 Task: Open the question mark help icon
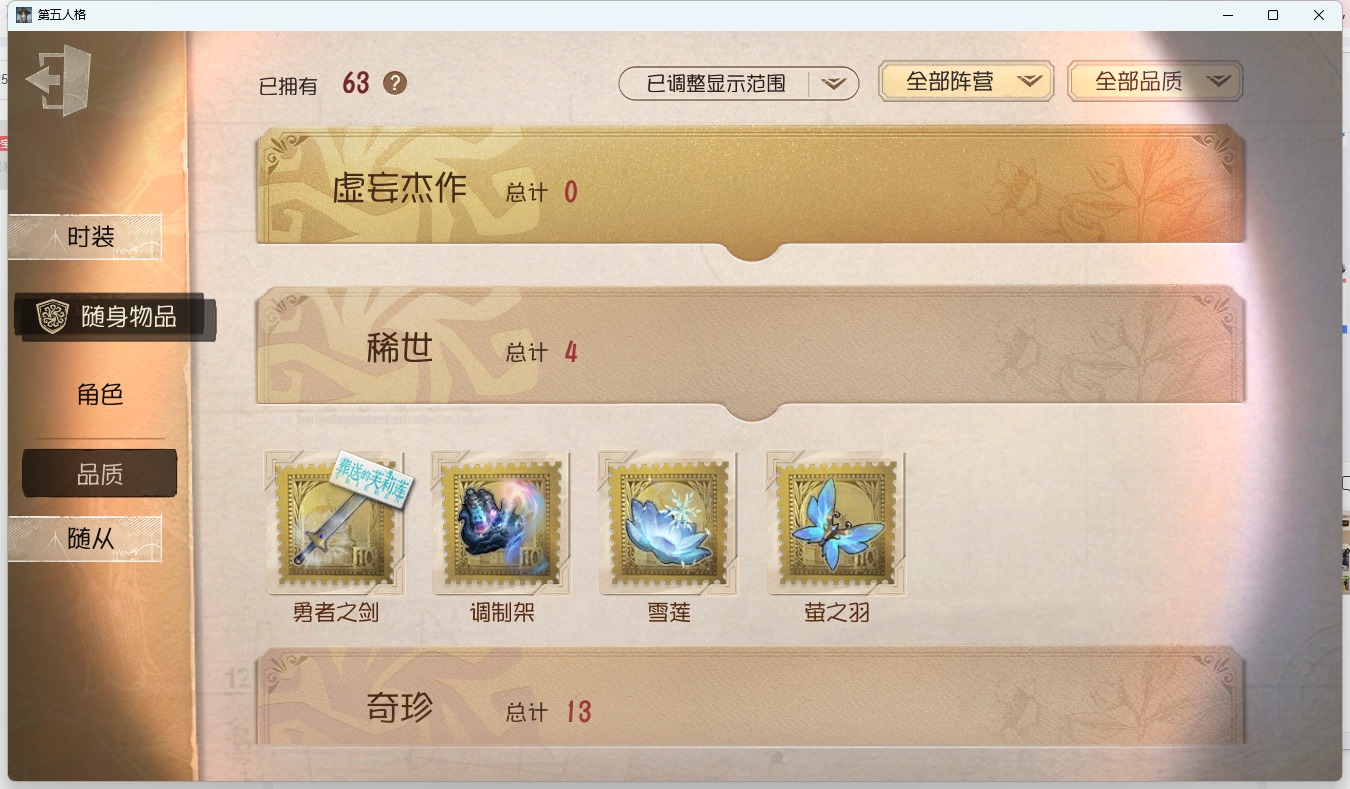(x=395, y=83)
